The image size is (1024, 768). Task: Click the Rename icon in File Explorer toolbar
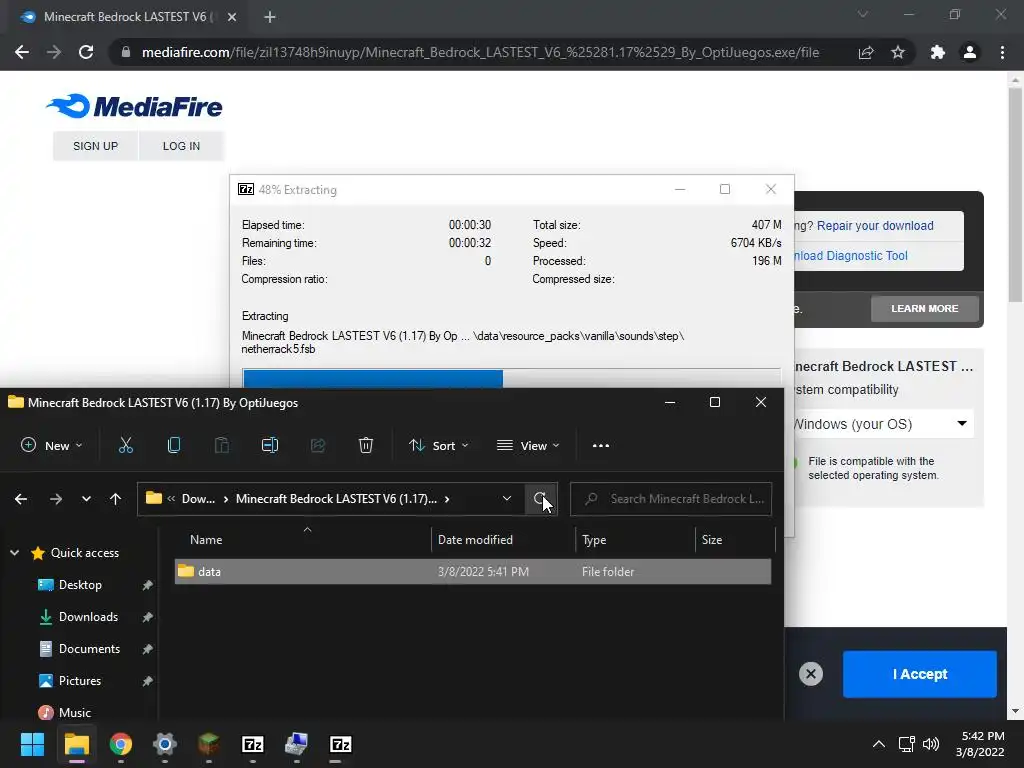(x=270, y=445)
